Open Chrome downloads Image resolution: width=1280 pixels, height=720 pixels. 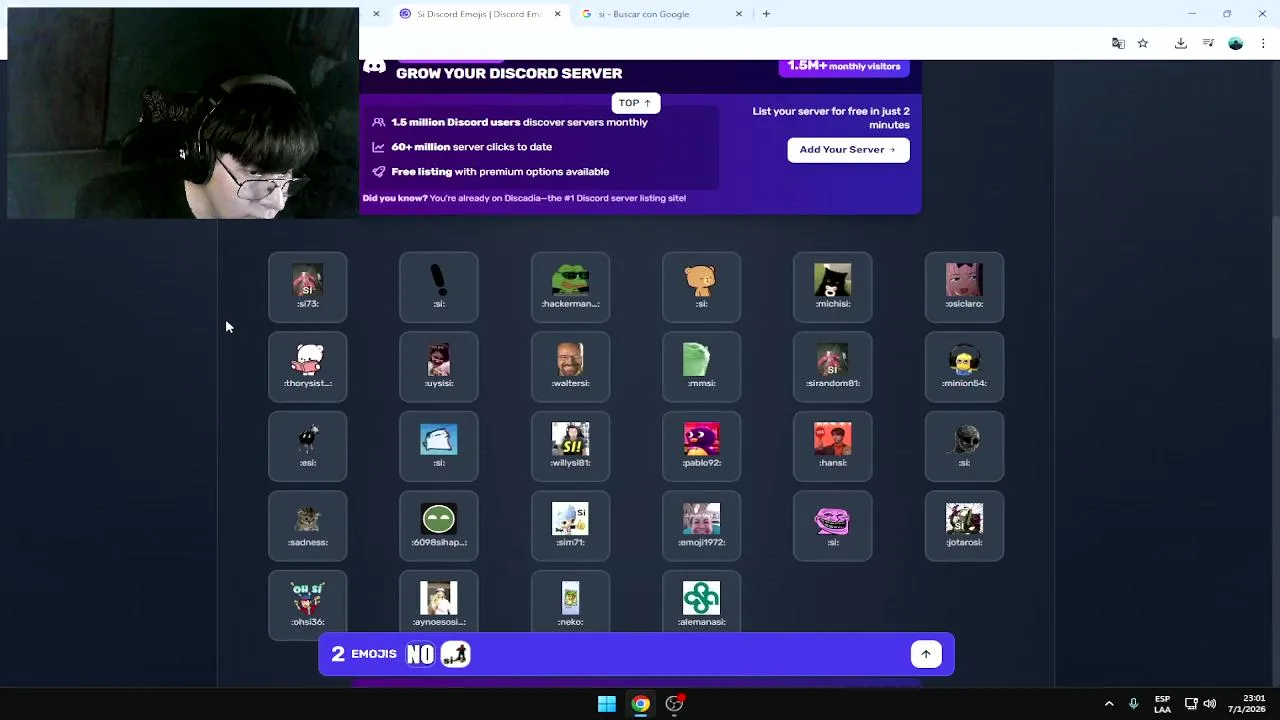coord(1181,43)
